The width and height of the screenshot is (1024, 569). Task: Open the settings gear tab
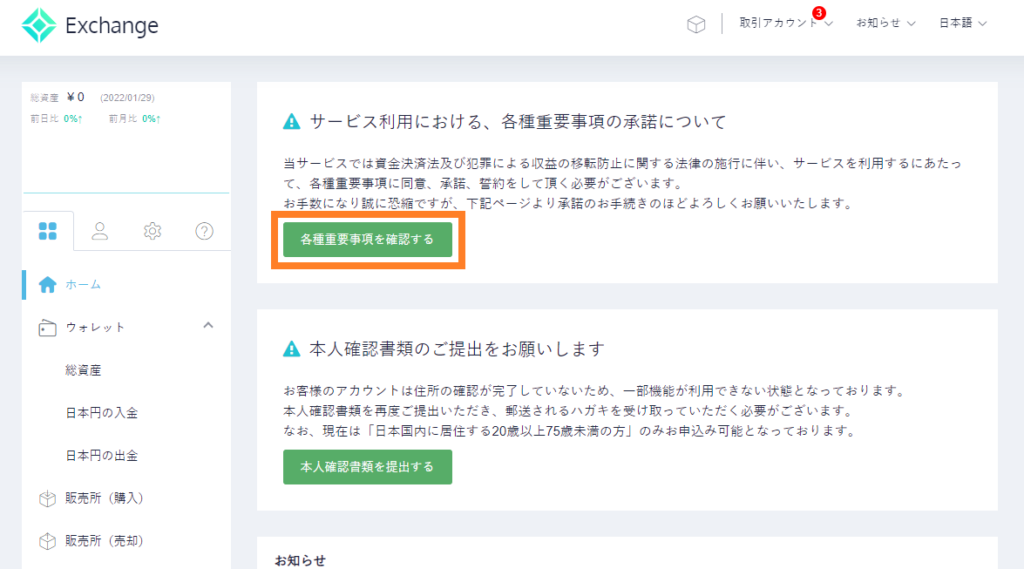(x=152, y=231)
